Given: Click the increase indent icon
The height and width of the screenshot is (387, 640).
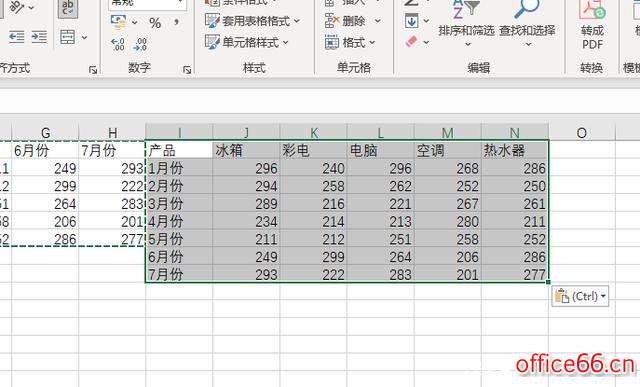Looking at the screenshot, I should (x=39, y=37).
